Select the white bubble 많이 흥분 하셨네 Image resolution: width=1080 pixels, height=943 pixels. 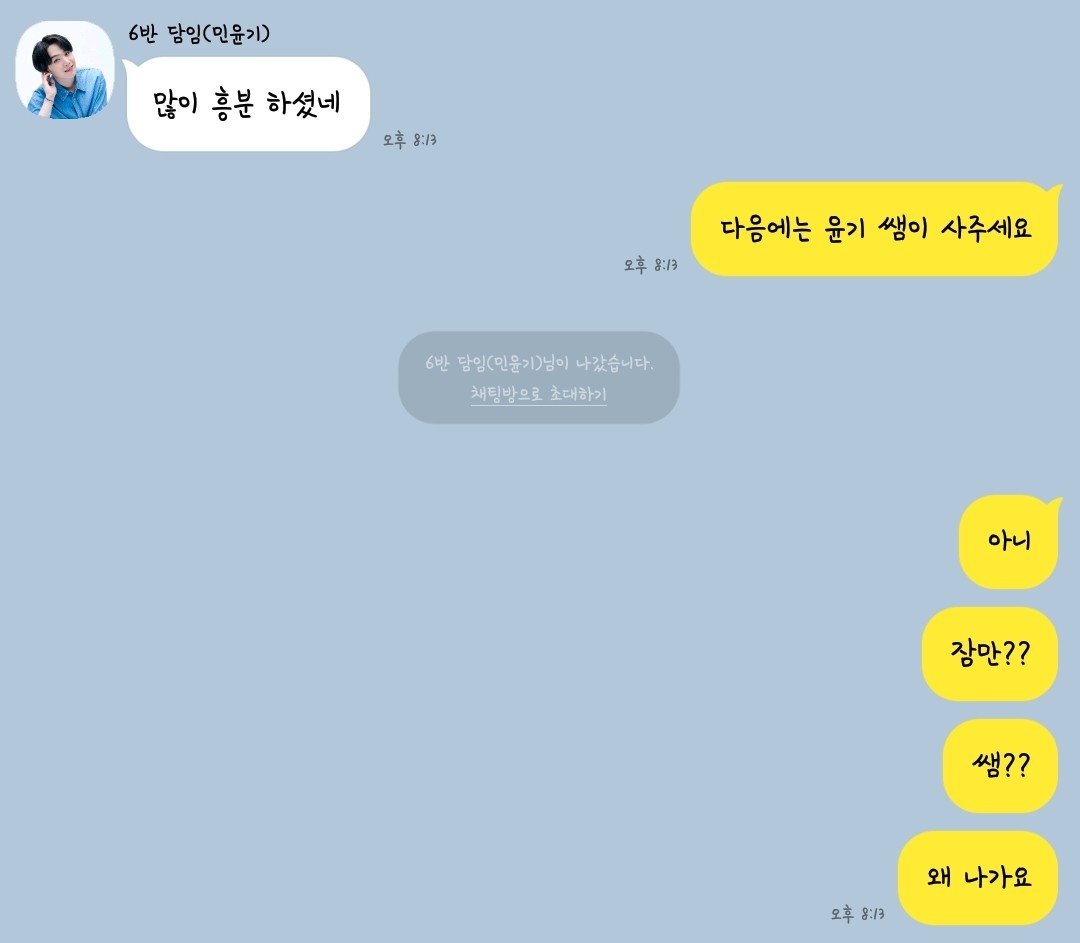249,104
